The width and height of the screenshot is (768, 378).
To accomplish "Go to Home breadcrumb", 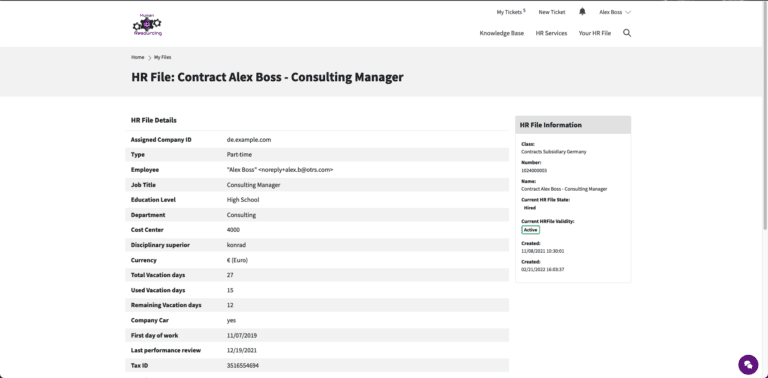I will pyautogui.click(x=138, y=57).
